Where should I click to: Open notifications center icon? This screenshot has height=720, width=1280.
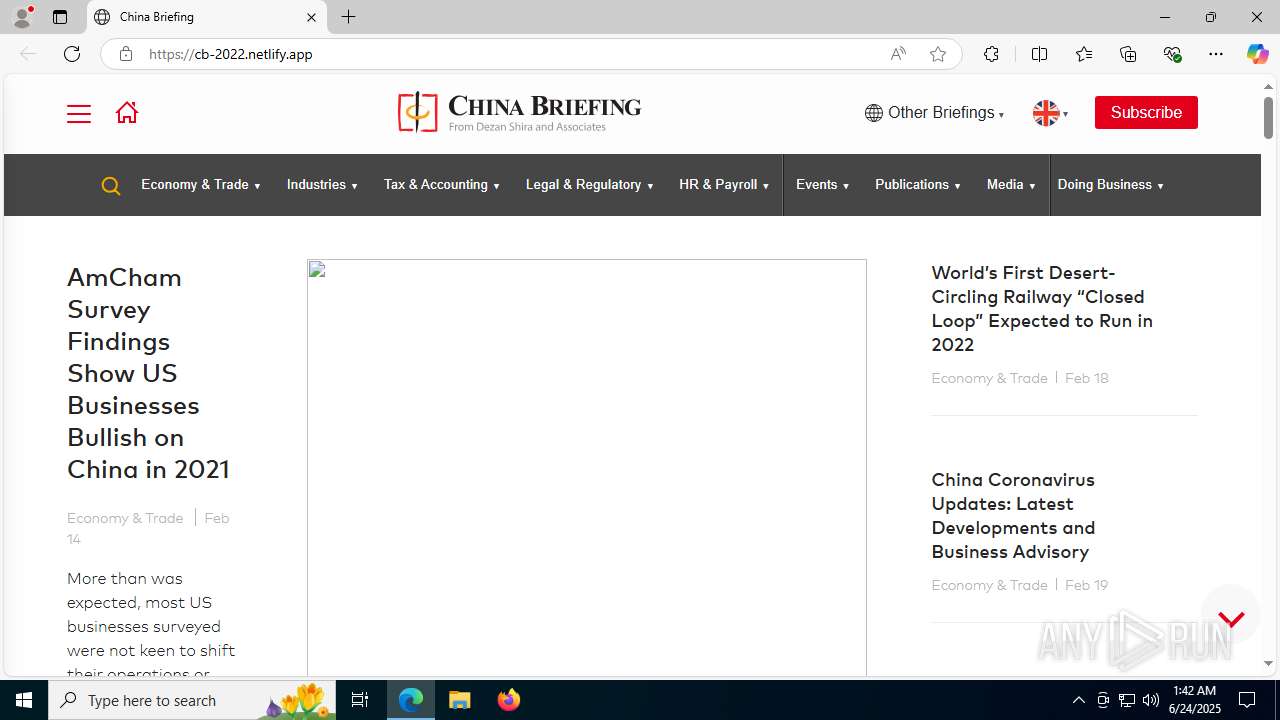1247,700
